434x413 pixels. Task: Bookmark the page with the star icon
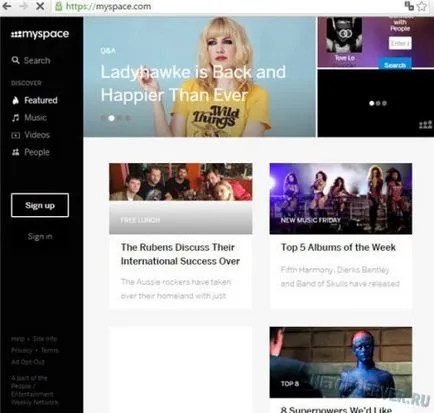pyautogui.click(x=422, y=6)
